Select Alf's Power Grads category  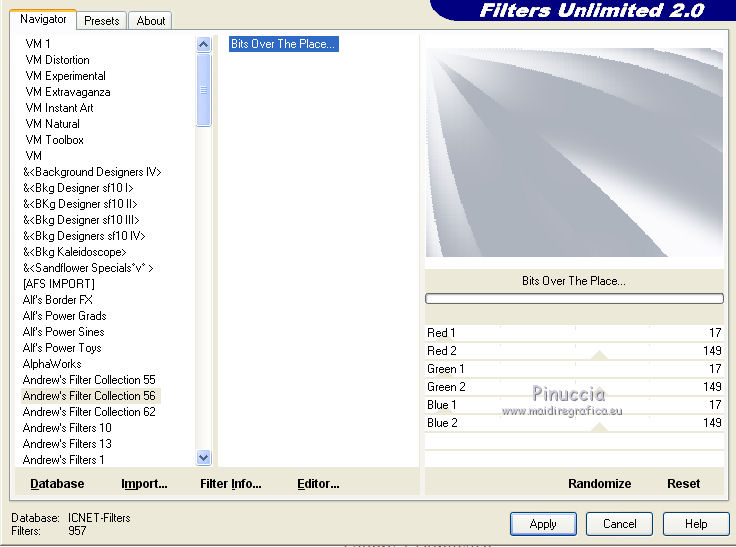[64, 316]
